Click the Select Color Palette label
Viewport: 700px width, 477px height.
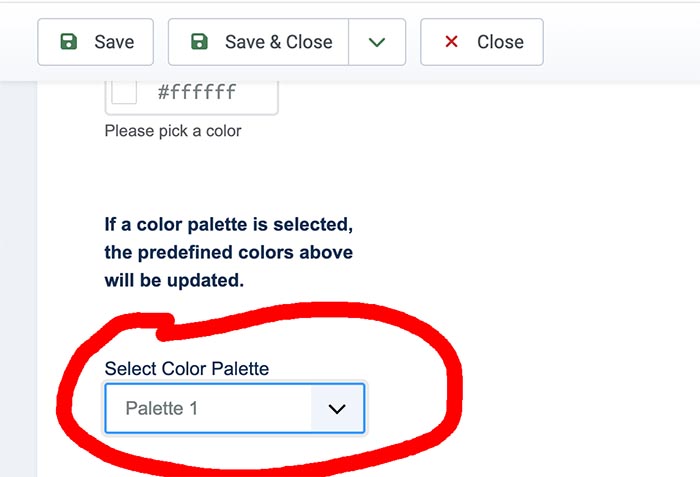(187, 368)
